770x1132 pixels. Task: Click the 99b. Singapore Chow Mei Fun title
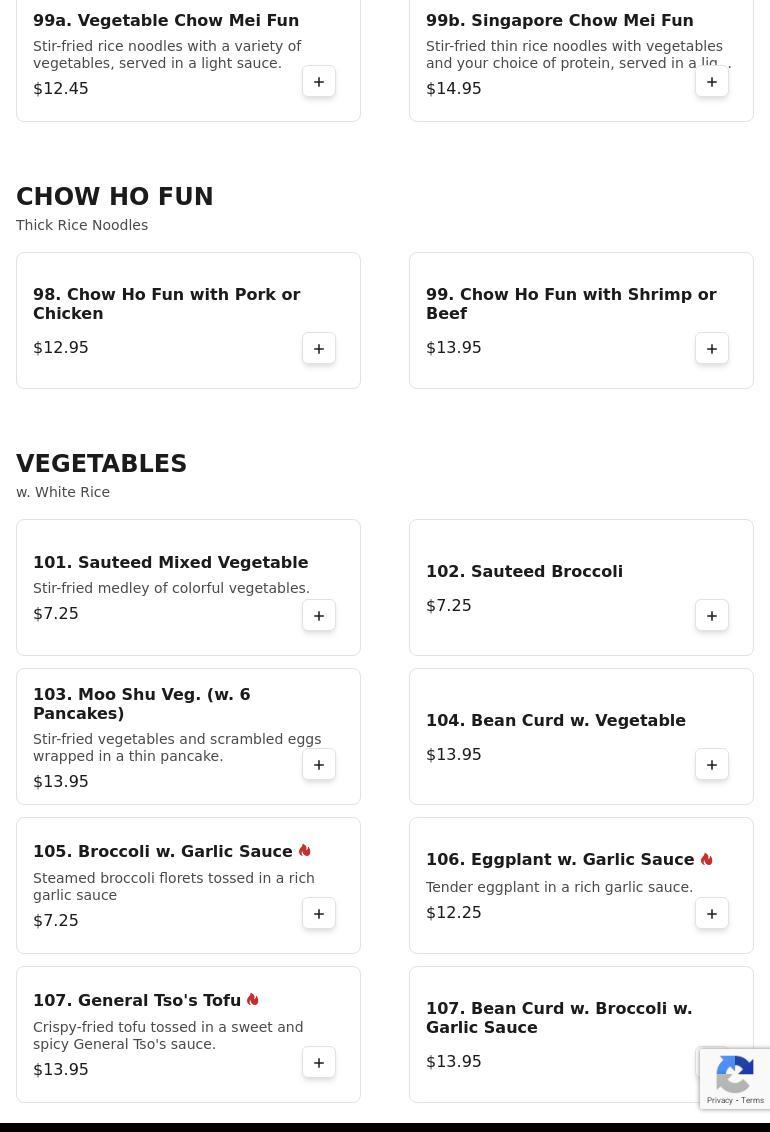[x=559, y=20]
